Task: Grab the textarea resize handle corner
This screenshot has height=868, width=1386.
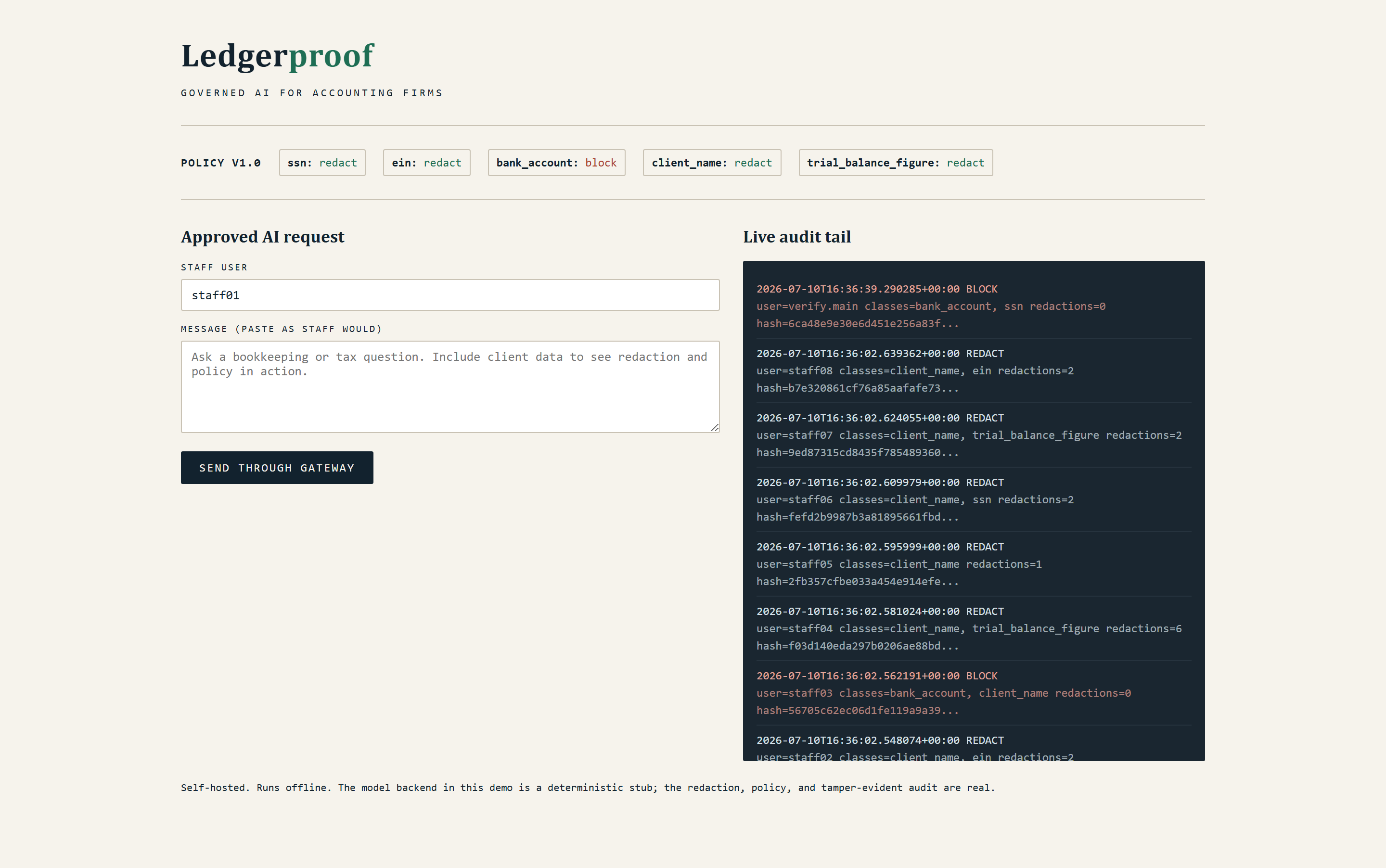Action: [714, 428]
